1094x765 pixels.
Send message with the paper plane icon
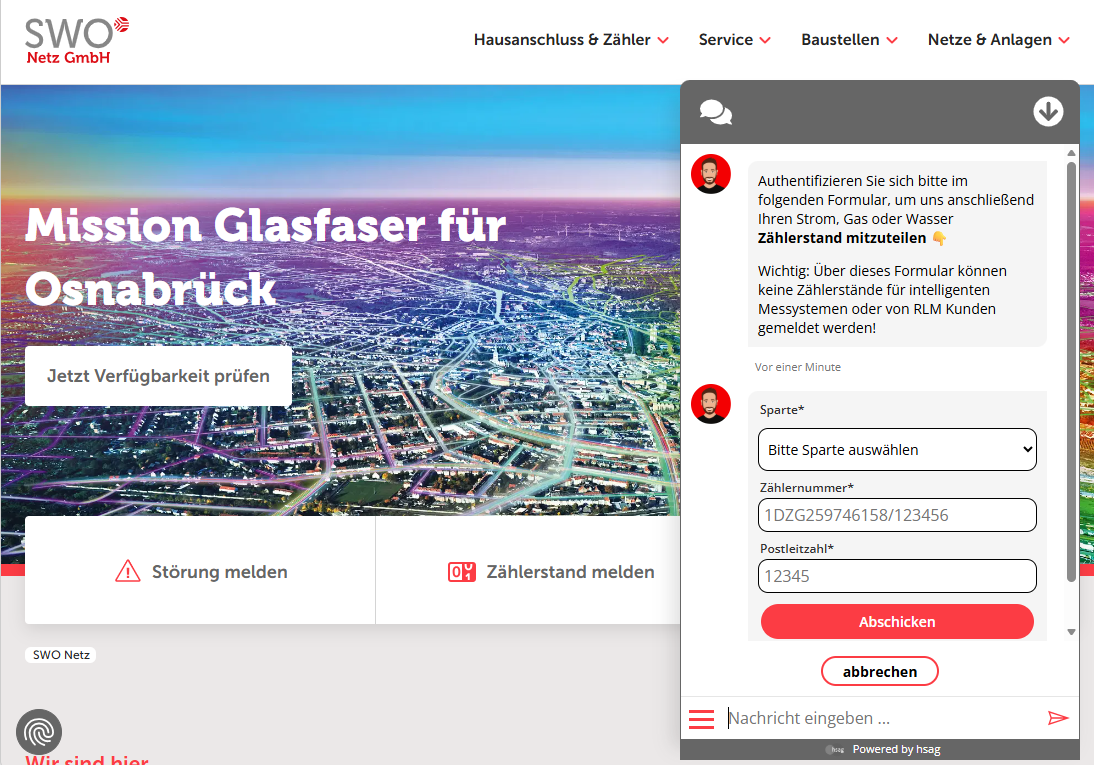(1058, 718)
